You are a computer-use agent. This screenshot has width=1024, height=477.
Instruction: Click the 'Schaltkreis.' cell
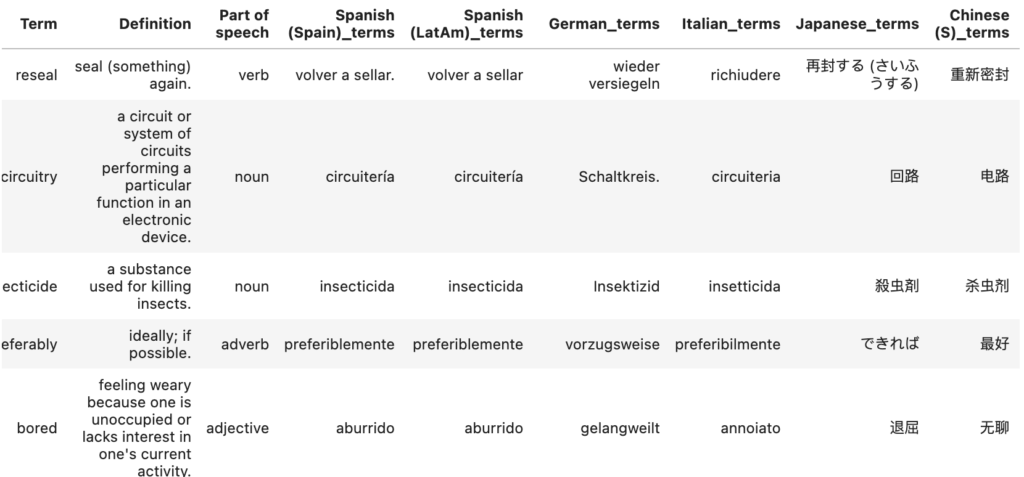[x=619, y=177]
